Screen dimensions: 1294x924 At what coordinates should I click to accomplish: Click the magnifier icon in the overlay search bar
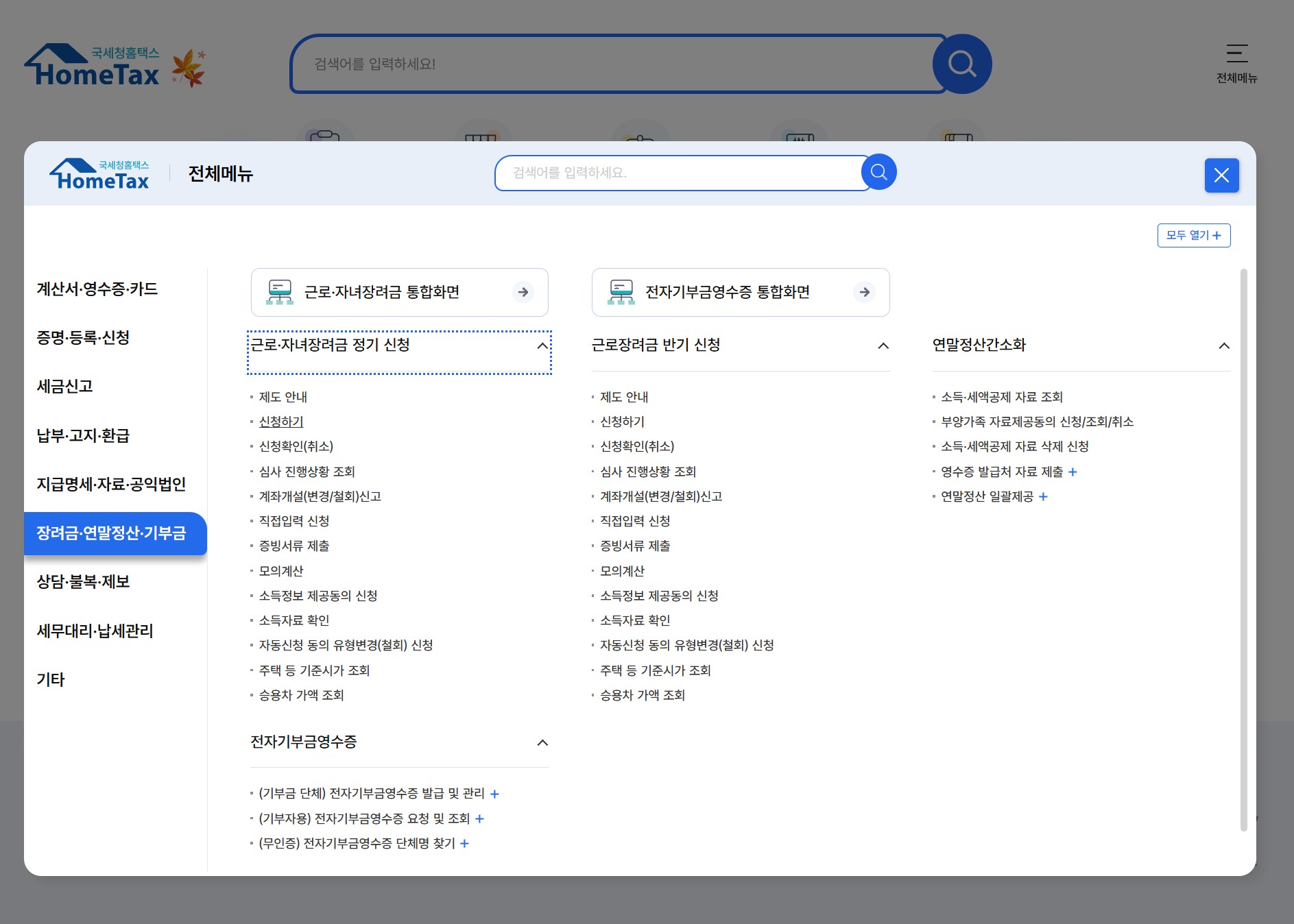[878, 172]
